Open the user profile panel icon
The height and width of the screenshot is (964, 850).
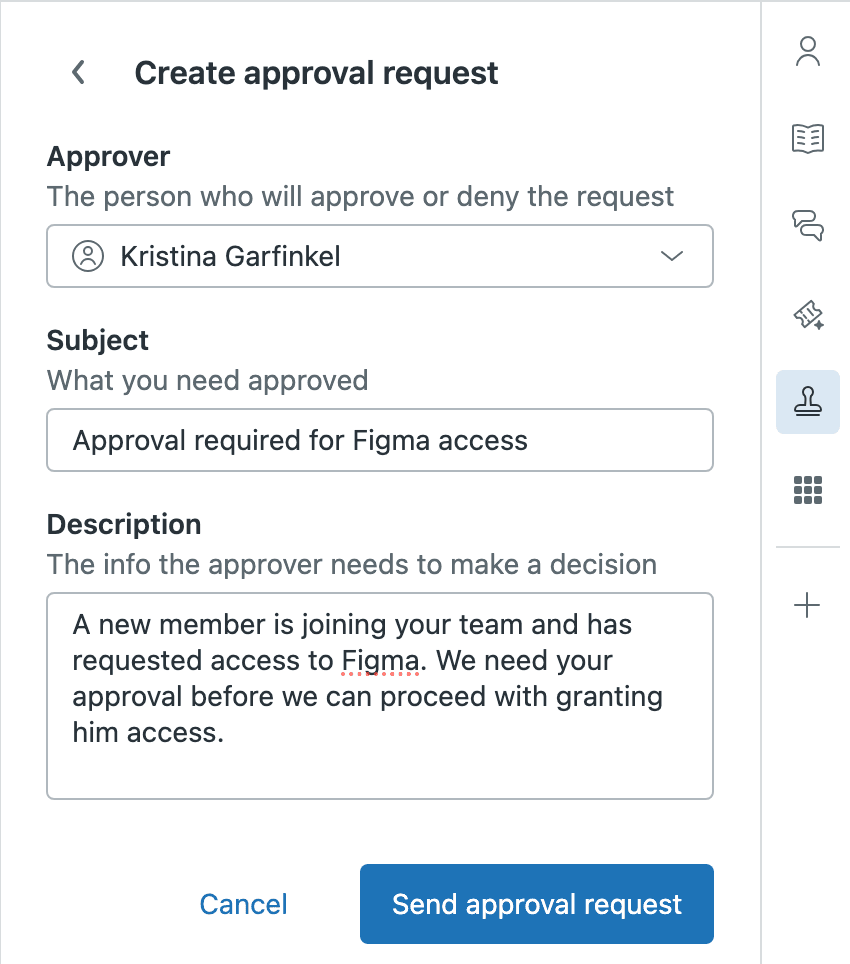pyautogui.click(x=808, y=50)
